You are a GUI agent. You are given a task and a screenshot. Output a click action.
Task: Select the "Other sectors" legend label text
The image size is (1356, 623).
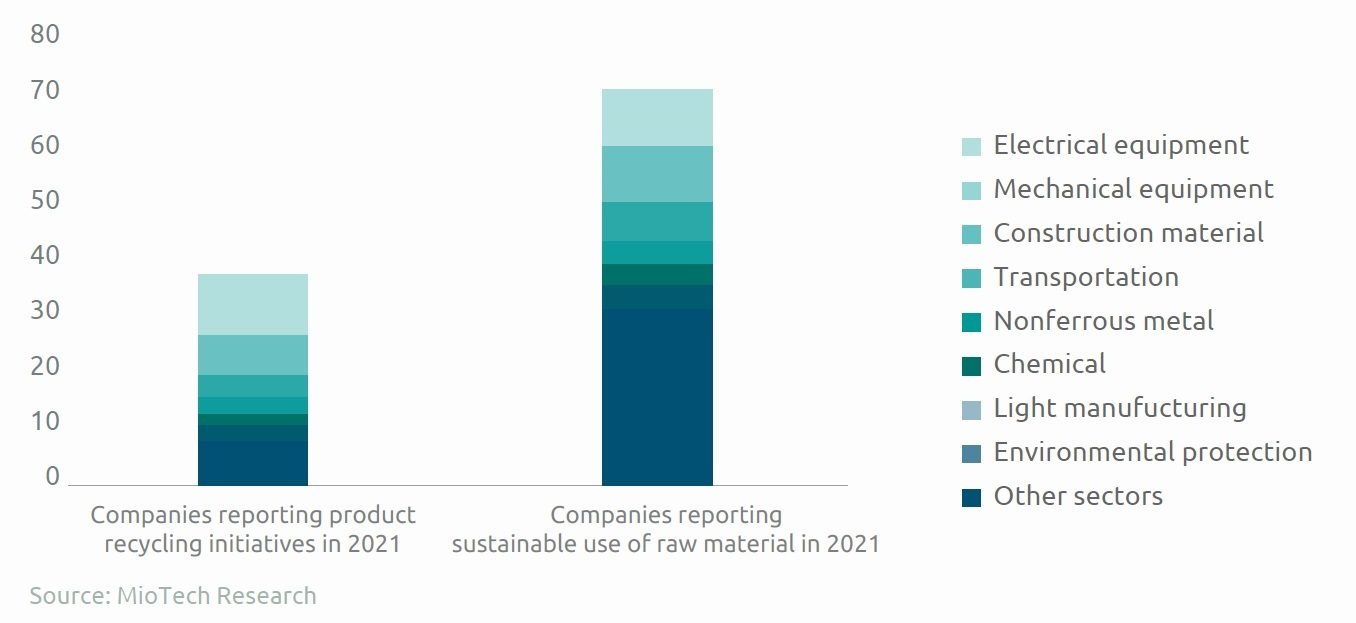1078,497
